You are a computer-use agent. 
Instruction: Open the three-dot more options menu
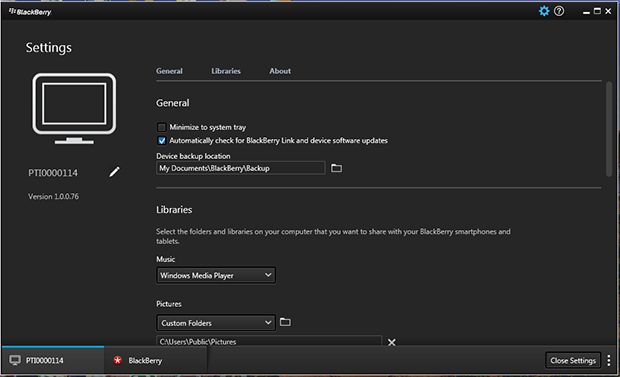tap(609, 360)
